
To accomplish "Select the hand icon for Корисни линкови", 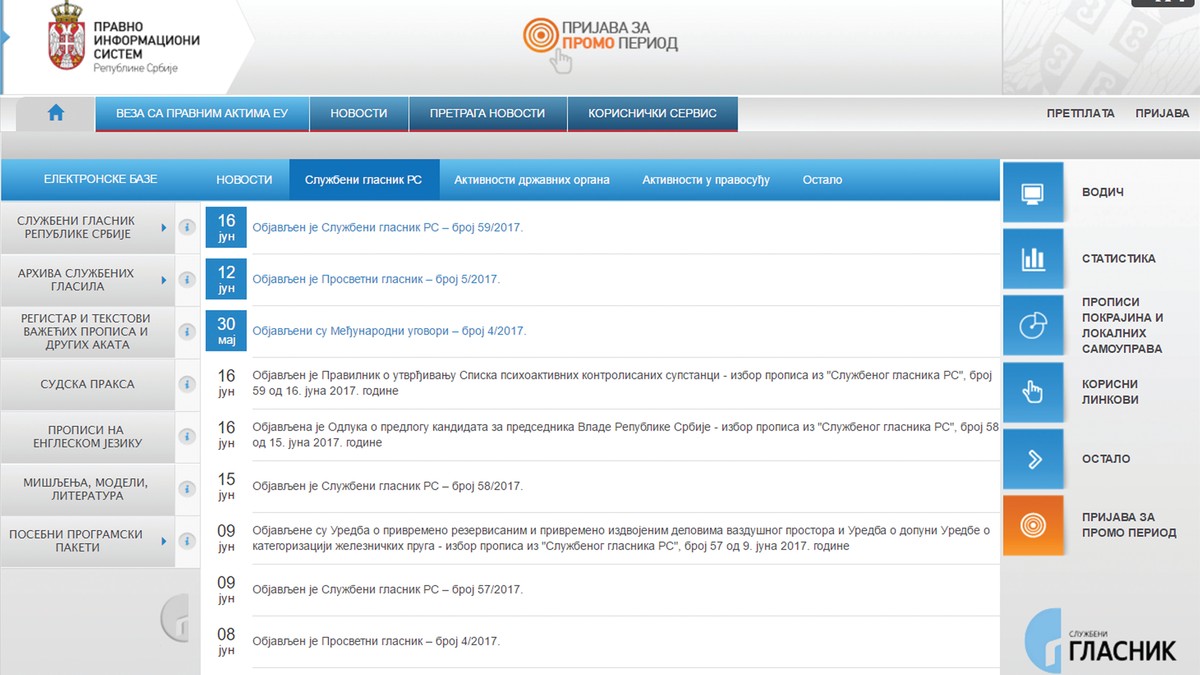I will 1034,392.
